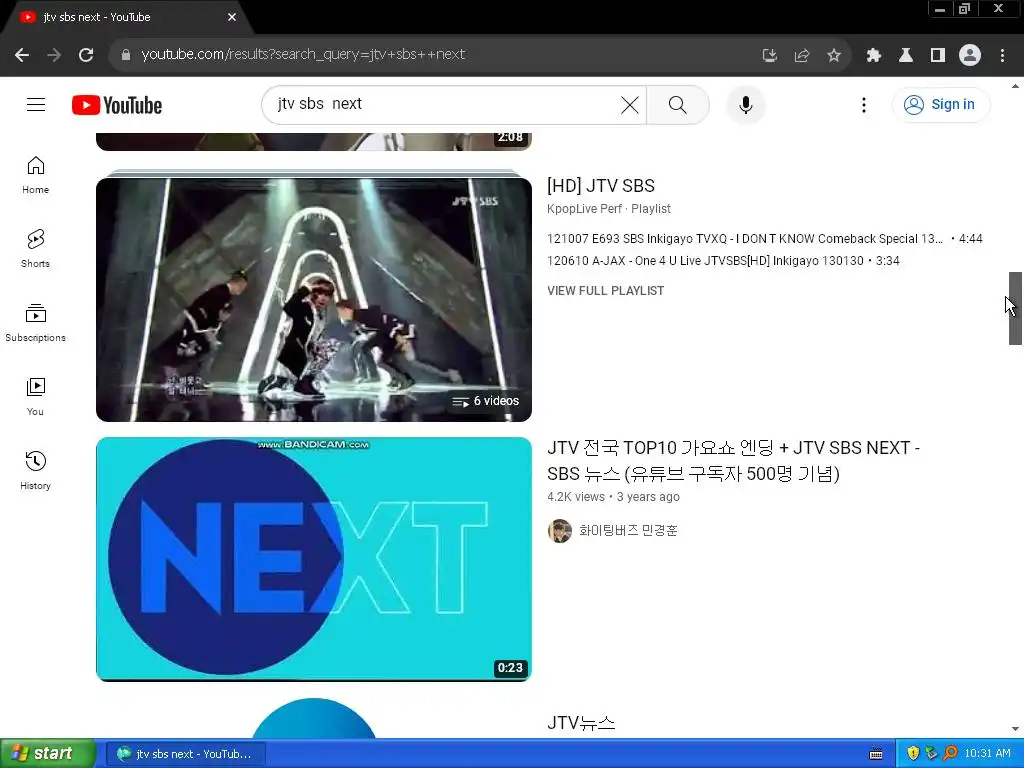The height and width of the screenshot is (768, 1024).
Task: Click the browser forward arrow
Action: pos(54,55)
